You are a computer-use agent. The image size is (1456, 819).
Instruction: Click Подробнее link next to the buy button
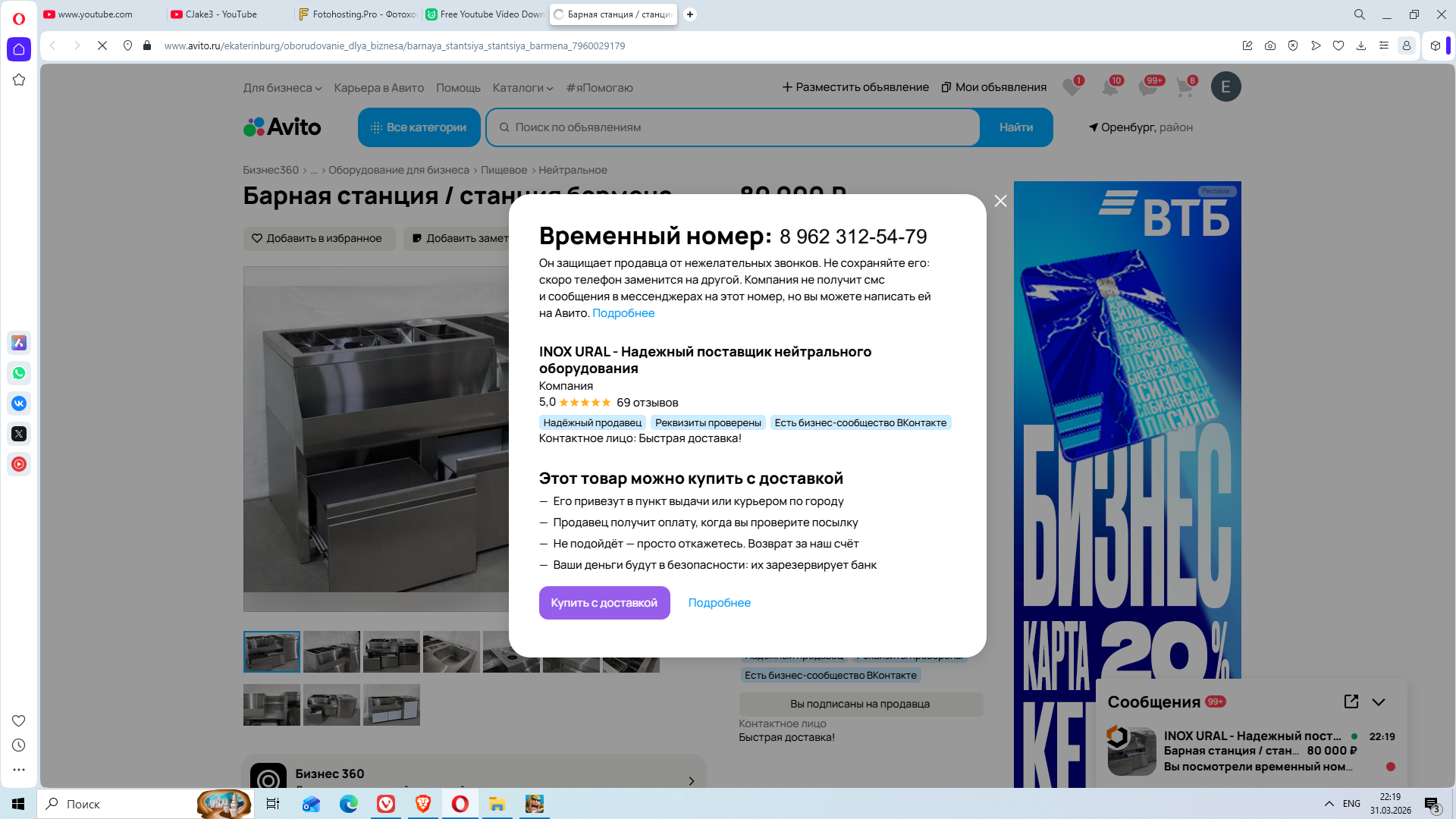[x=719, y=603]
